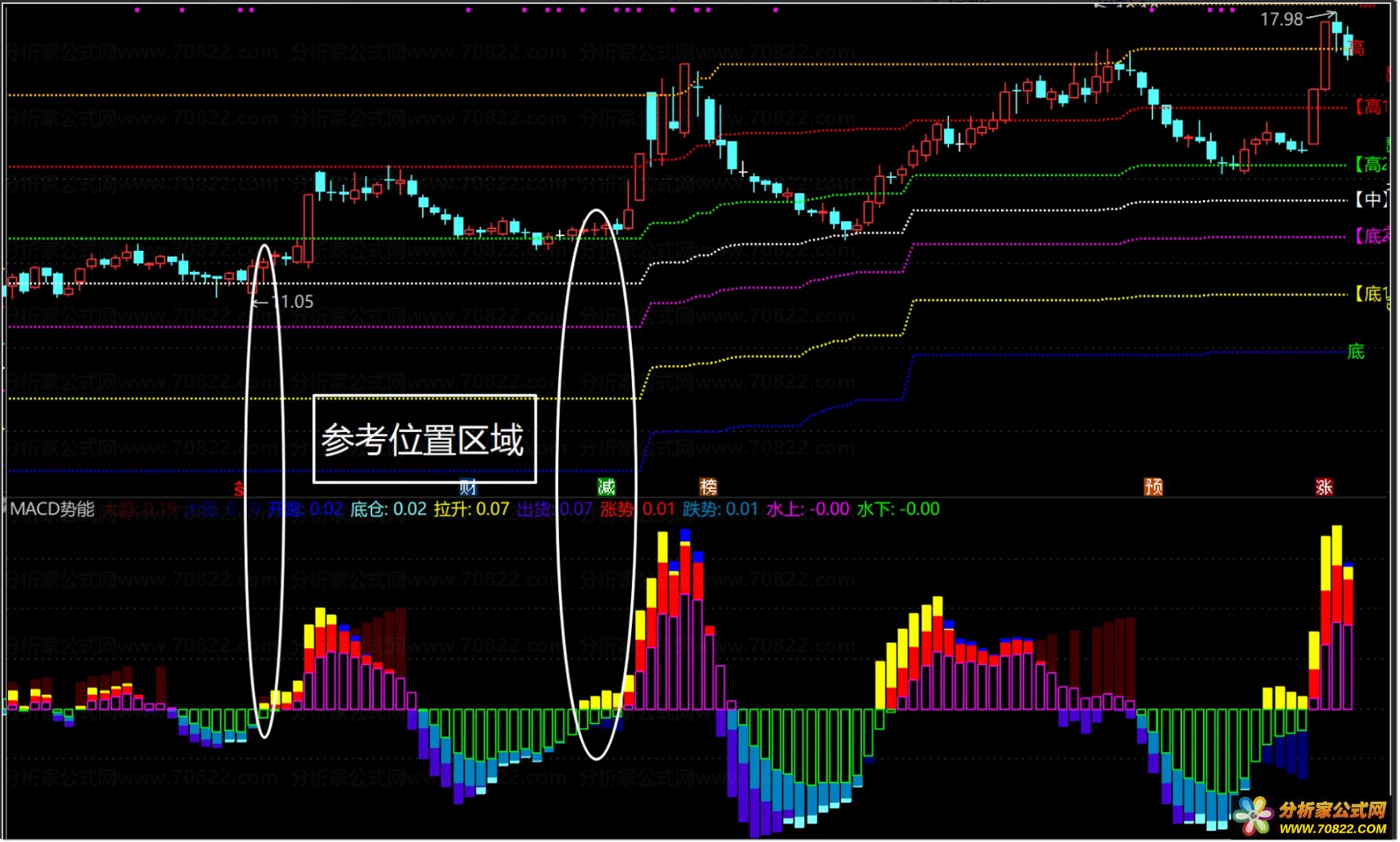Viewport: 1400px width, 842px height.
Task: Select the MACD势能 indicator title
Action: pos(52,509)
